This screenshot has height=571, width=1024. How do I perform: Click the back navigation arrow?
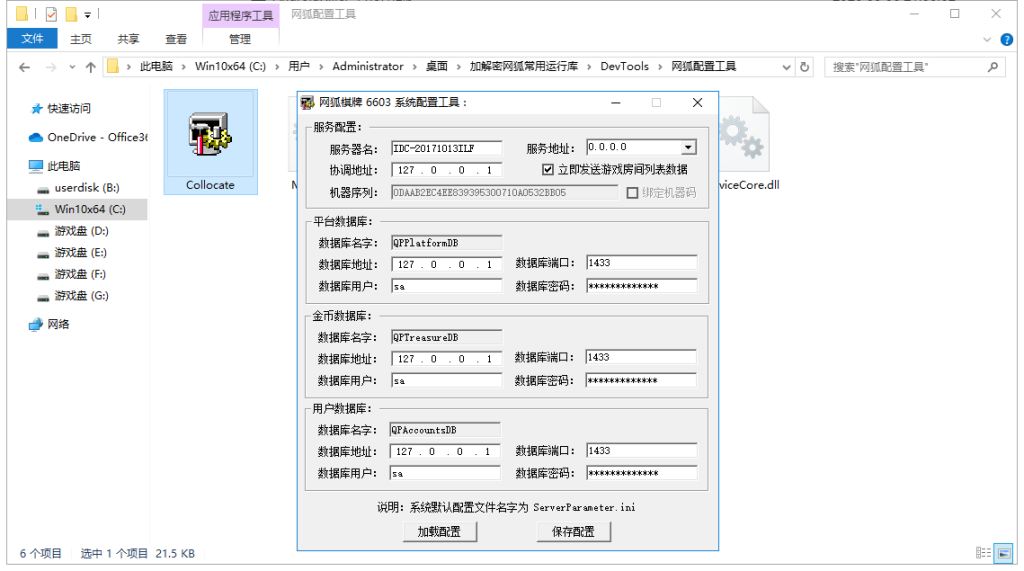click(x=24, y=67)
